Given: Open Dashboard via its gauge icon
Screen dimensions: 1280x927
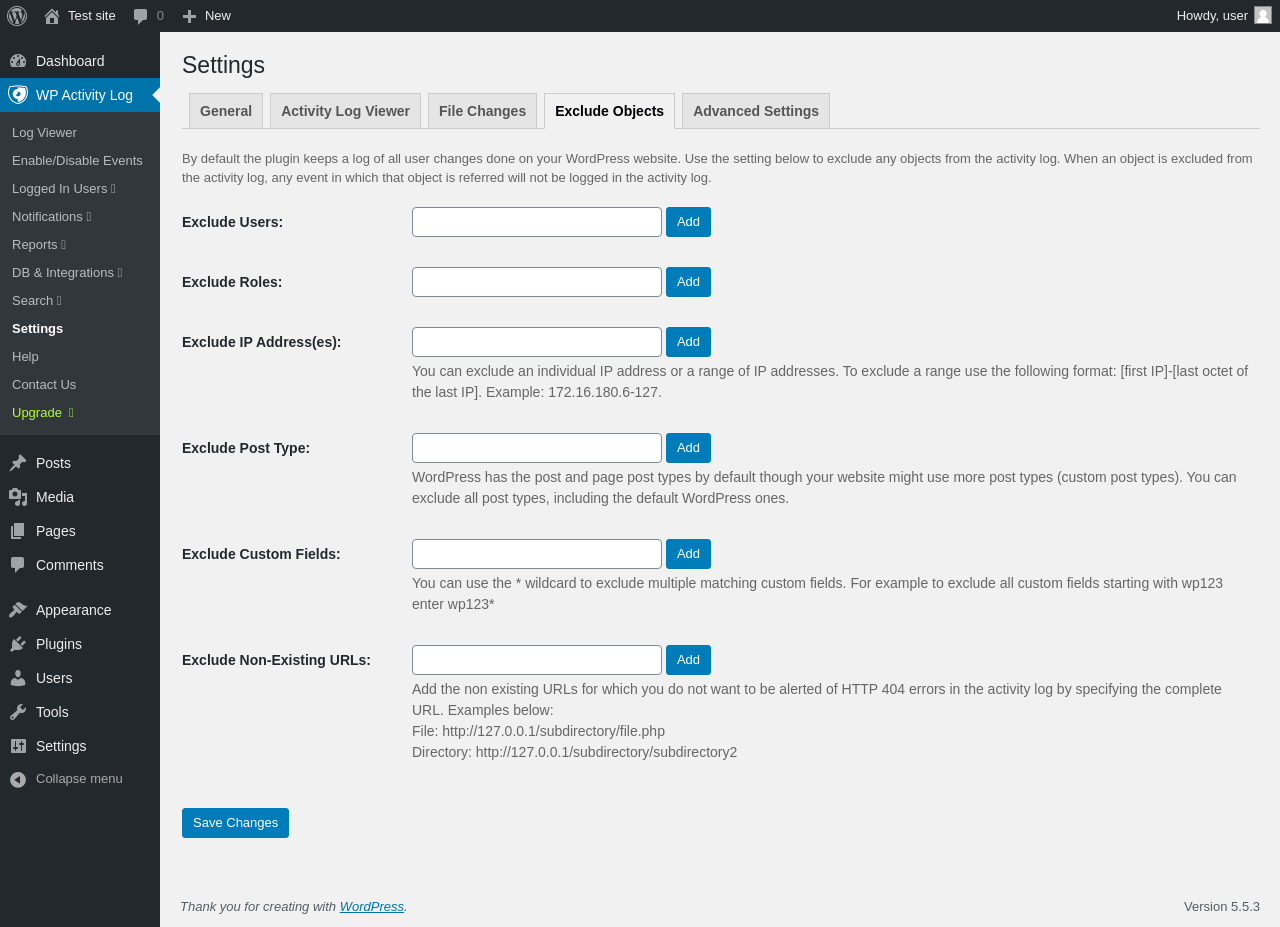Looking at the screenshot, I should point(18,61).
